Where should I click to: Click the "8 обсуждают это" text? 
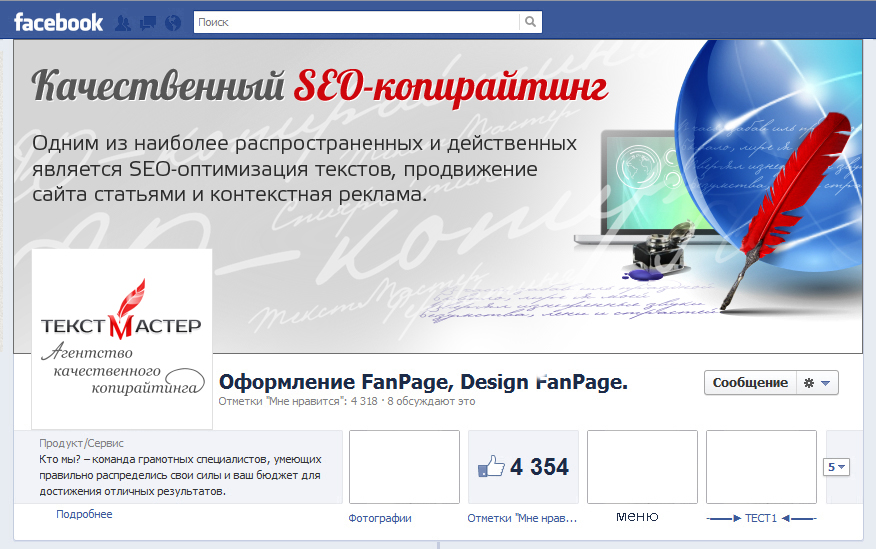coord(431,402)
